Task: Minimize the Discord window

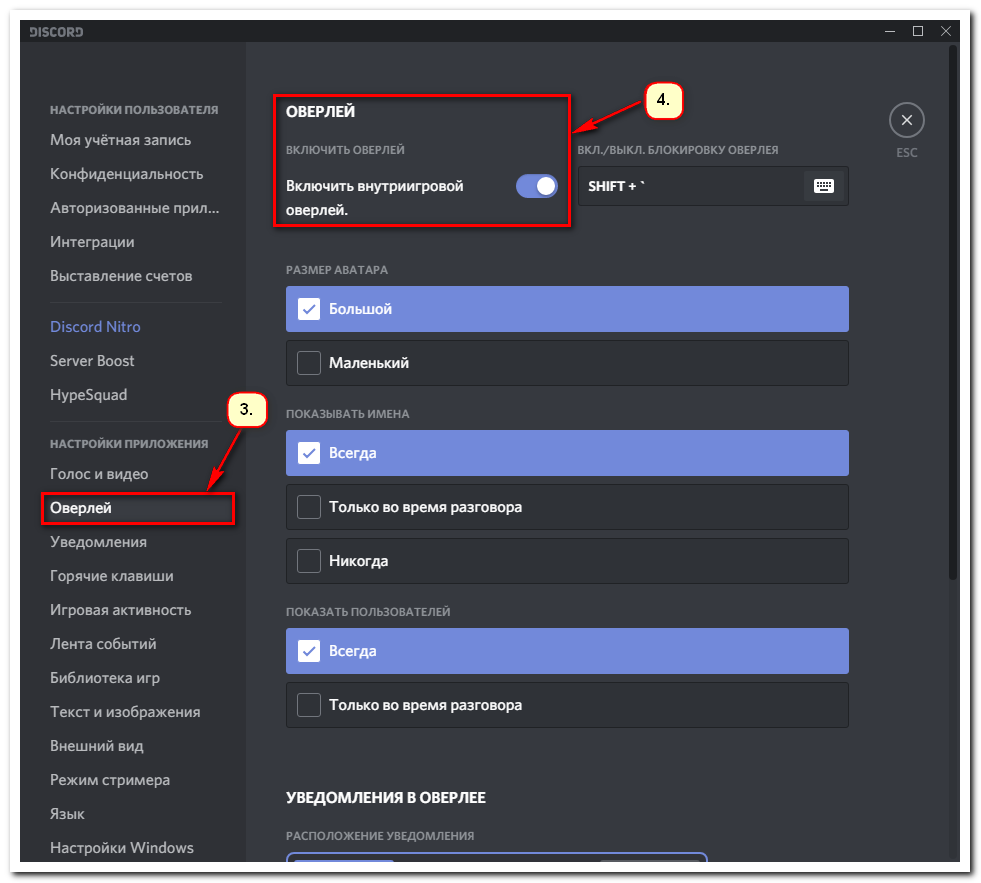Action: [890, 31]
